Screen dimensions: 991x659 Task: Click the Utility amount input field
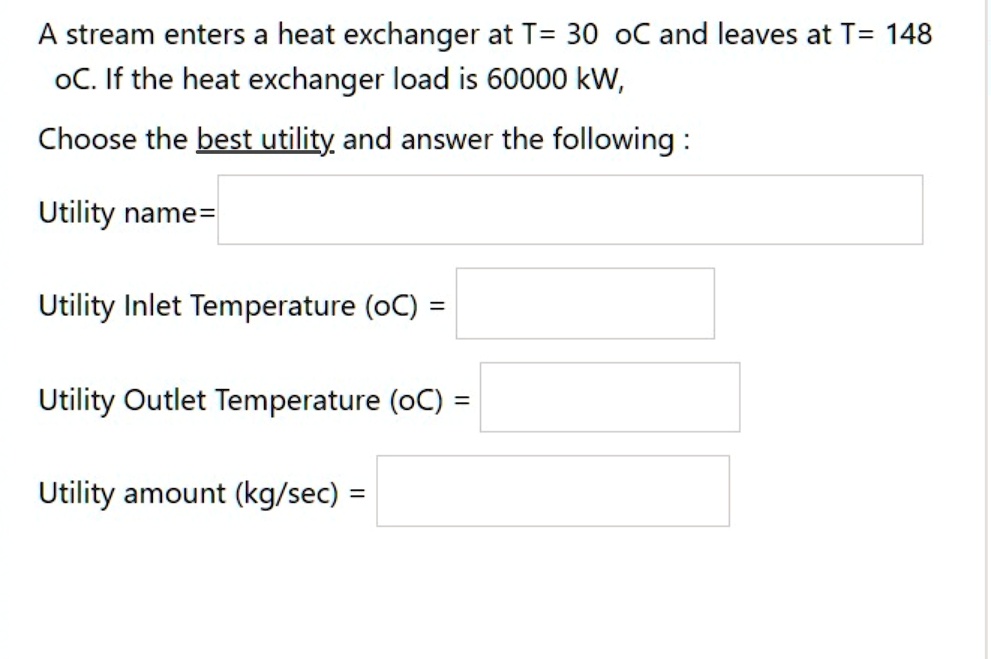552,489
